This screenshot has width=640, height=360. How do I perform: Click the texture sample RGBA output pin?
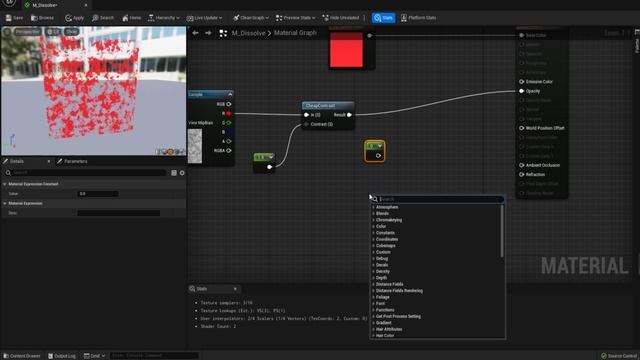[229, 151]
